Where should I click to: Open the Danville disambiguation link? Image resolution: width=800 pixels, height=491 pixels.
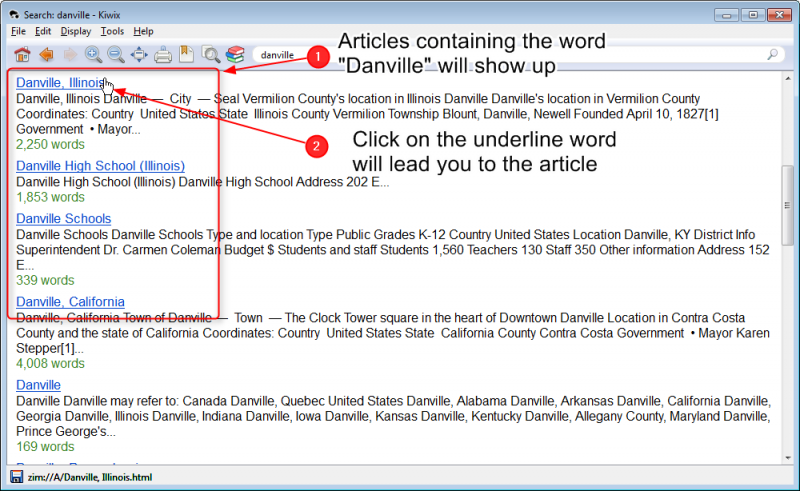coord(38,385)
